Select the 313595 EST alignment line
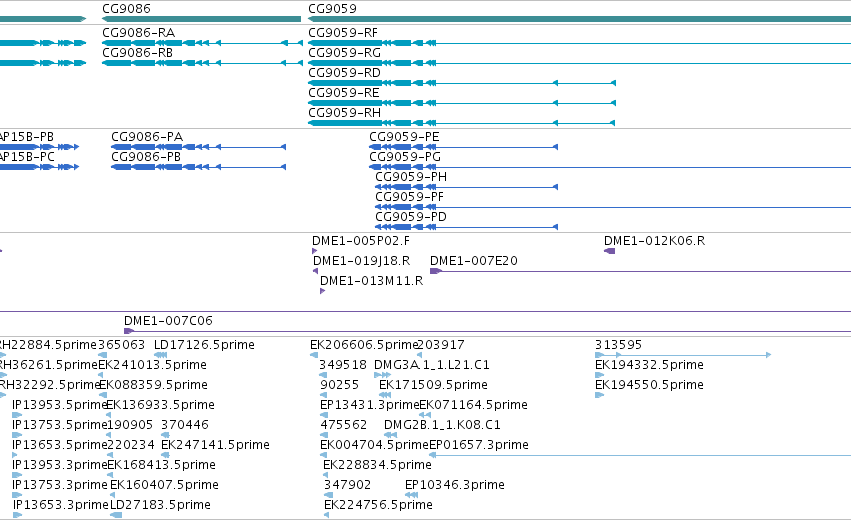This screenshot has height=520, width=851. [683, 355]
